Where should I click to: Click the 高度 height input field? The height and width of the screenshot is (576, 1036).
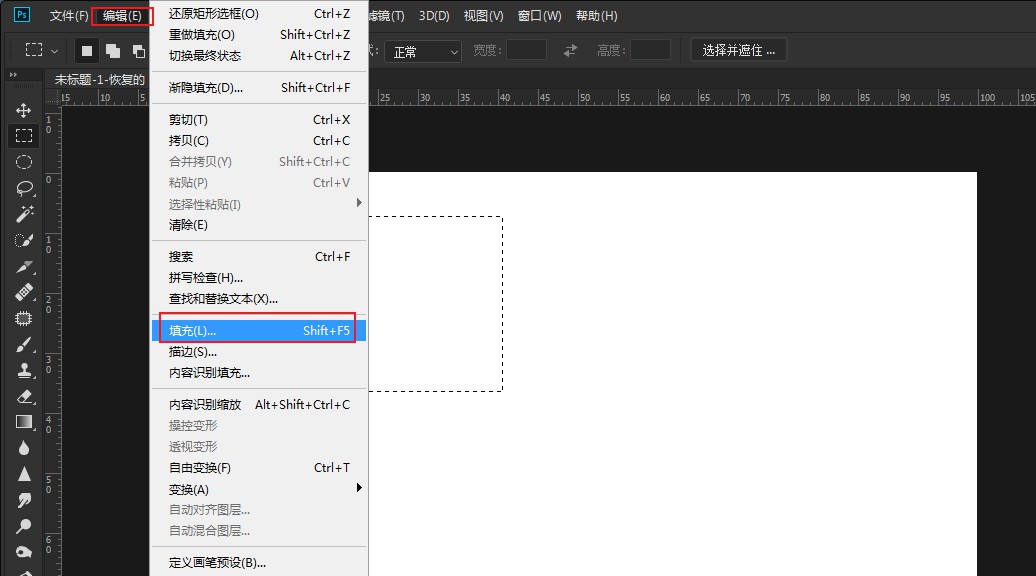point(650,50)
